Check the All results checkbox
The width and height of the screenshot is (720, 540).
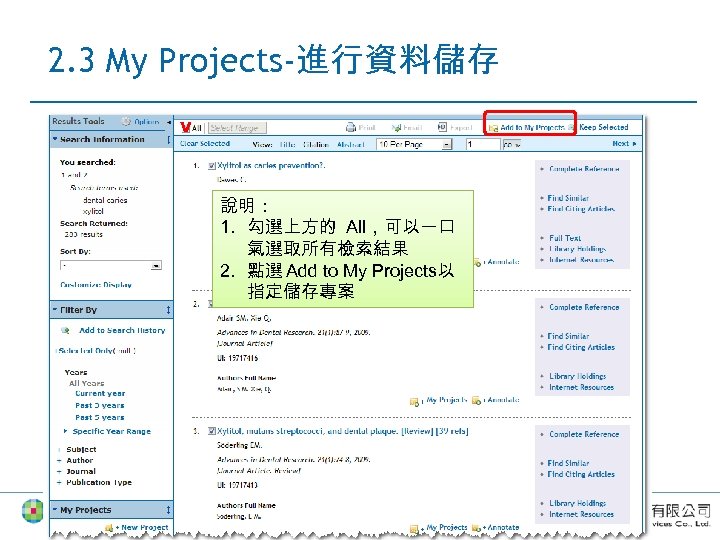pyautogui.click(x=186, y=127)
